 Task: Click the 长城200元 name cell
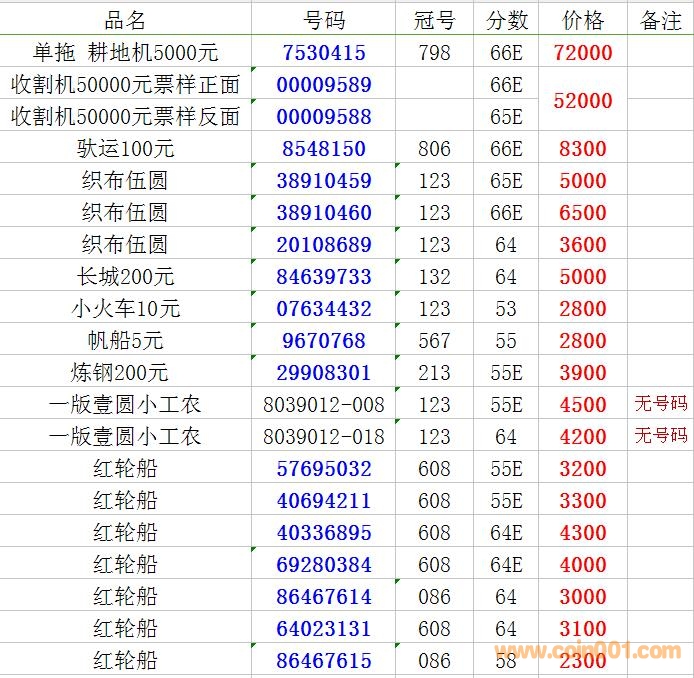coord(125,277)
